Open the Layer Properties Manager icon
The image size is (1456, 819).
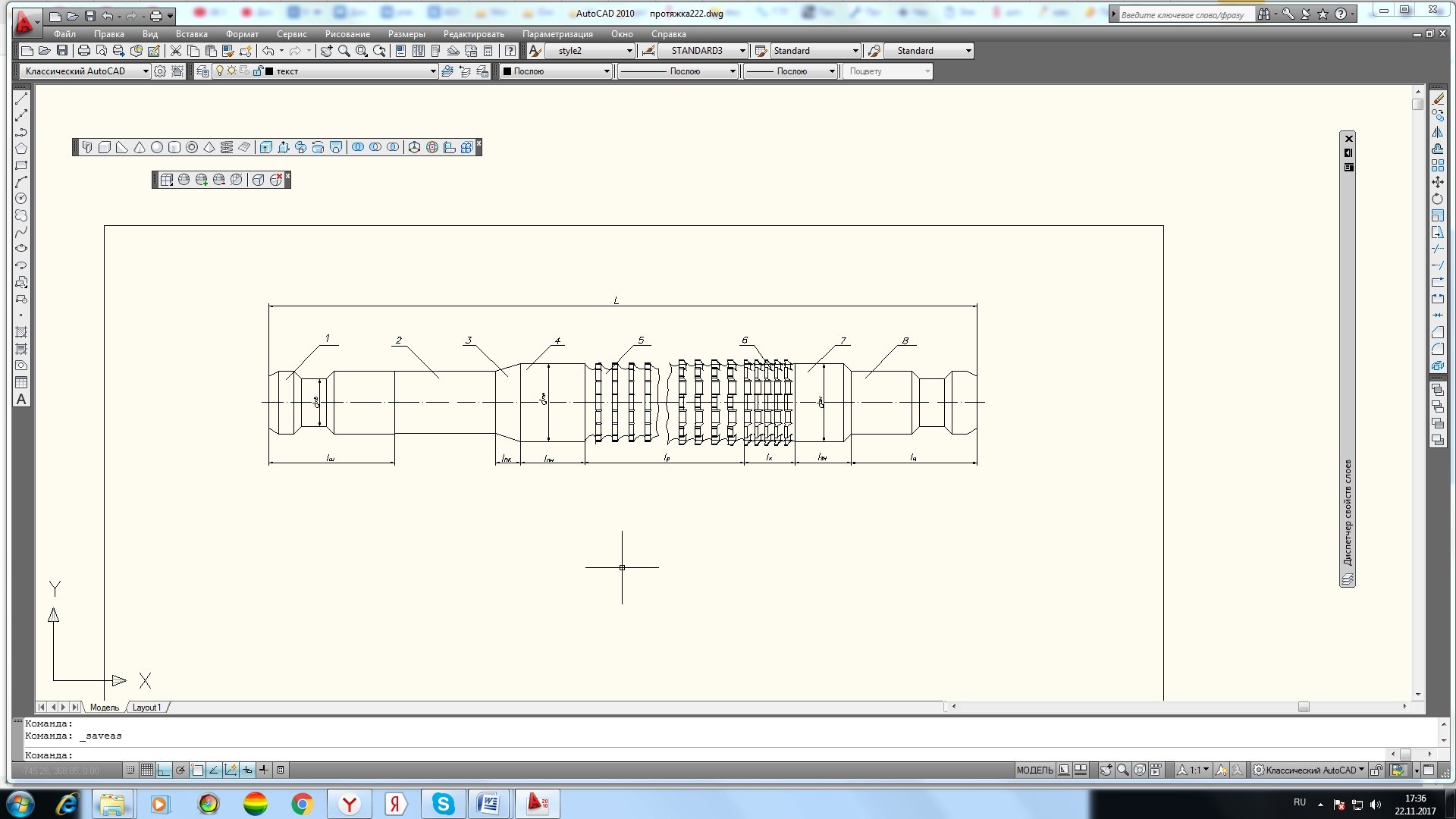coord(202,71)
